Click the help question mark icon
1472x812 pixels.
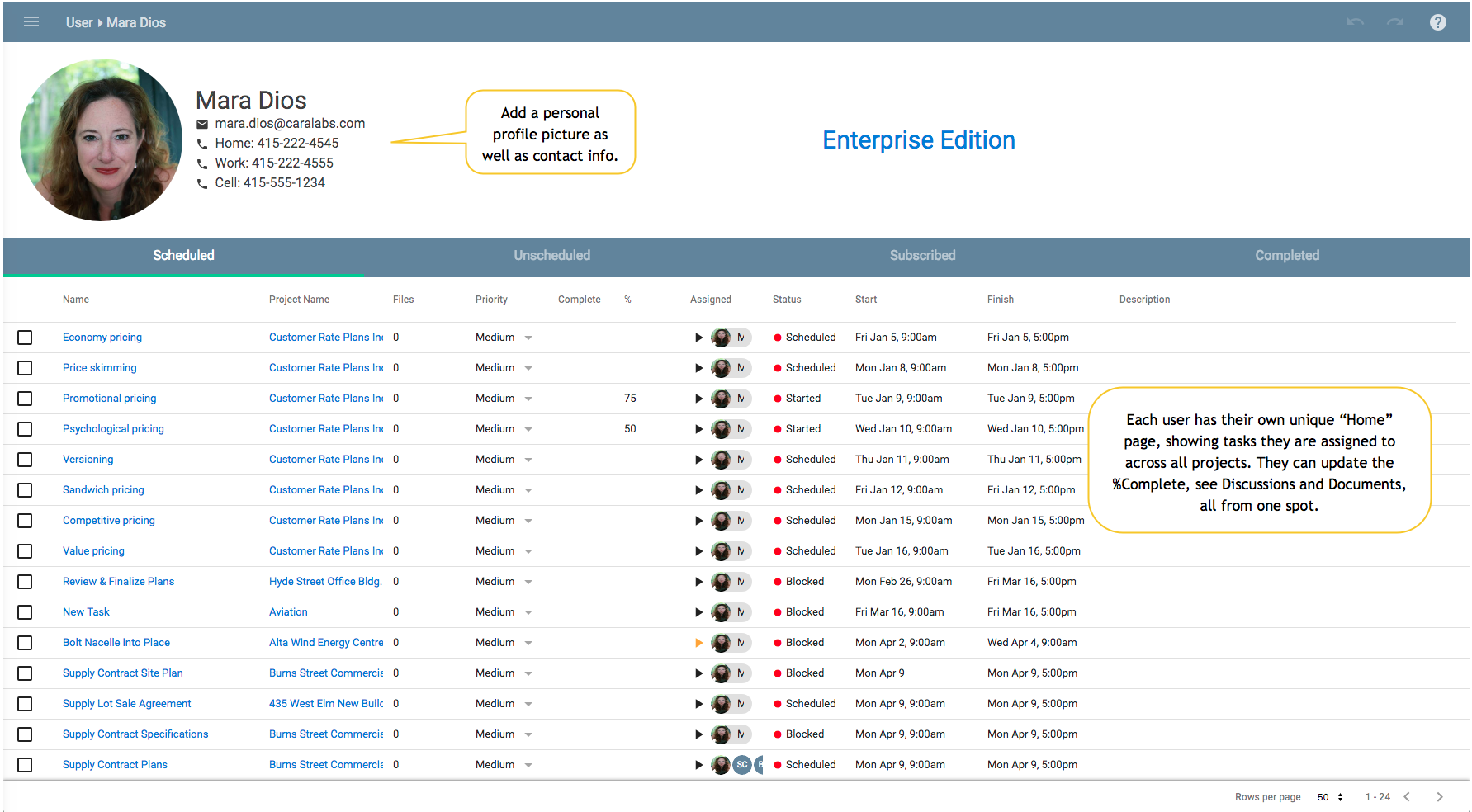tap(1437, 22)
